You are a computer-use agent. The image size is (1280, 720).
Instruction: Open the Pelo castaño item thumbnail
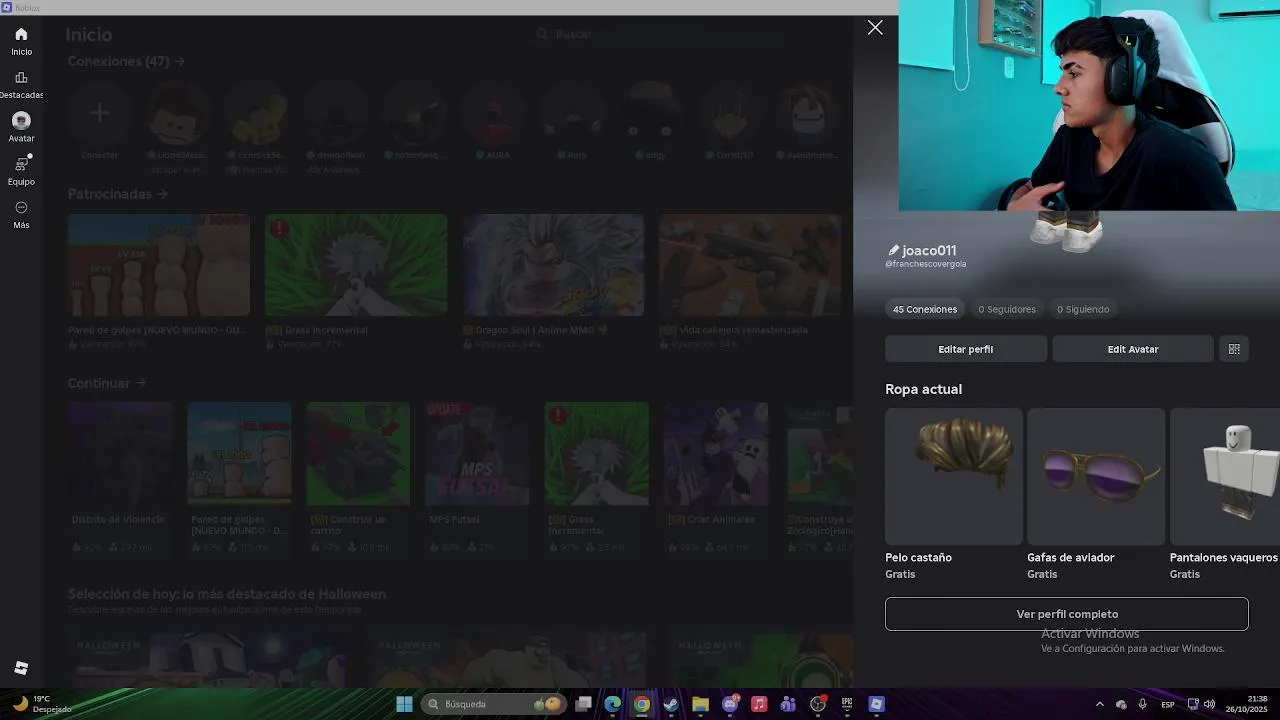[954, 476]
